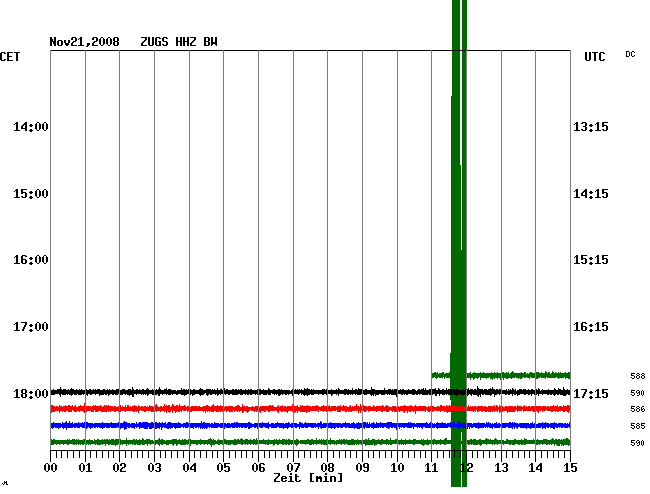Click minute label 10 on the time axis
Screen dimensions: 650x494
(x=397, y=468)
